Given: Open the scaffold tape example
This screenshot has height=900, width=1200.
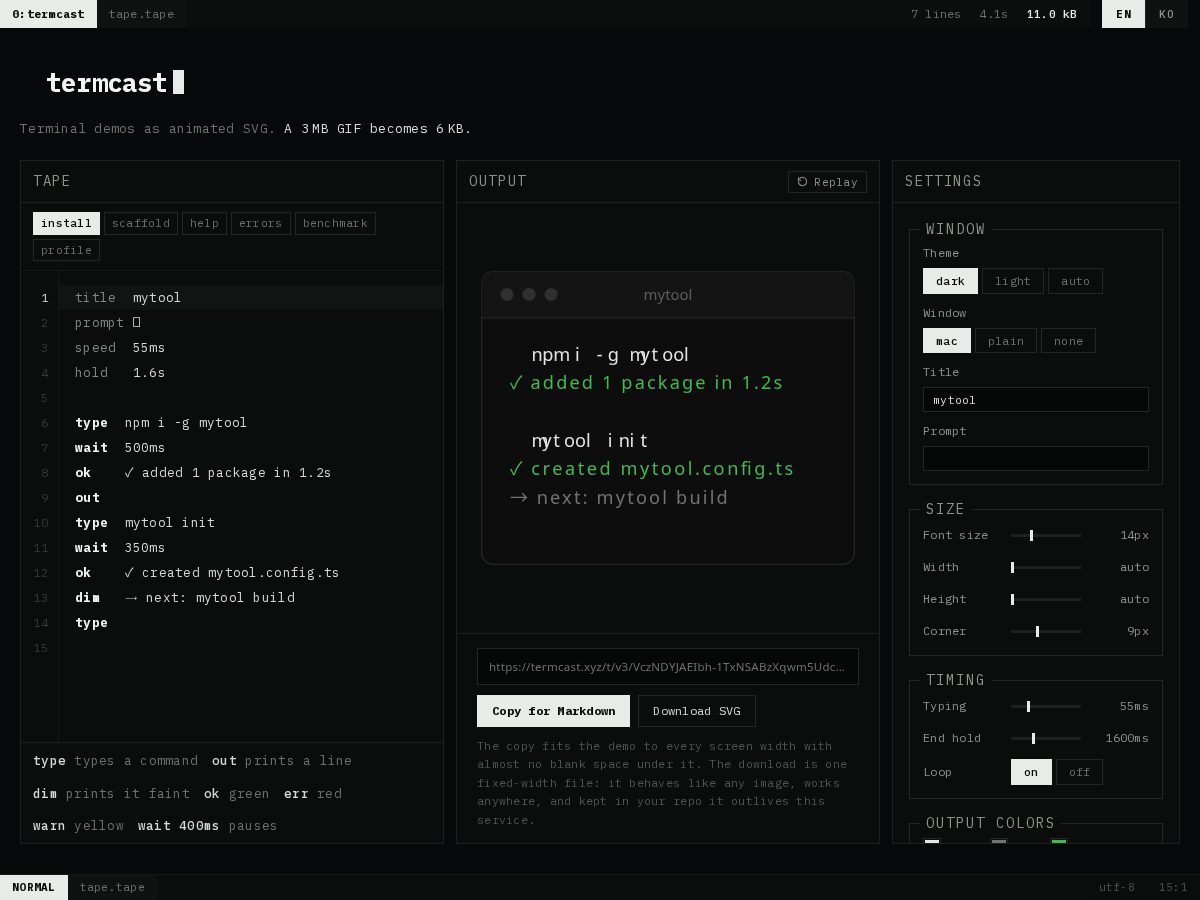Looking at the screenshot, I should [141, 223].
